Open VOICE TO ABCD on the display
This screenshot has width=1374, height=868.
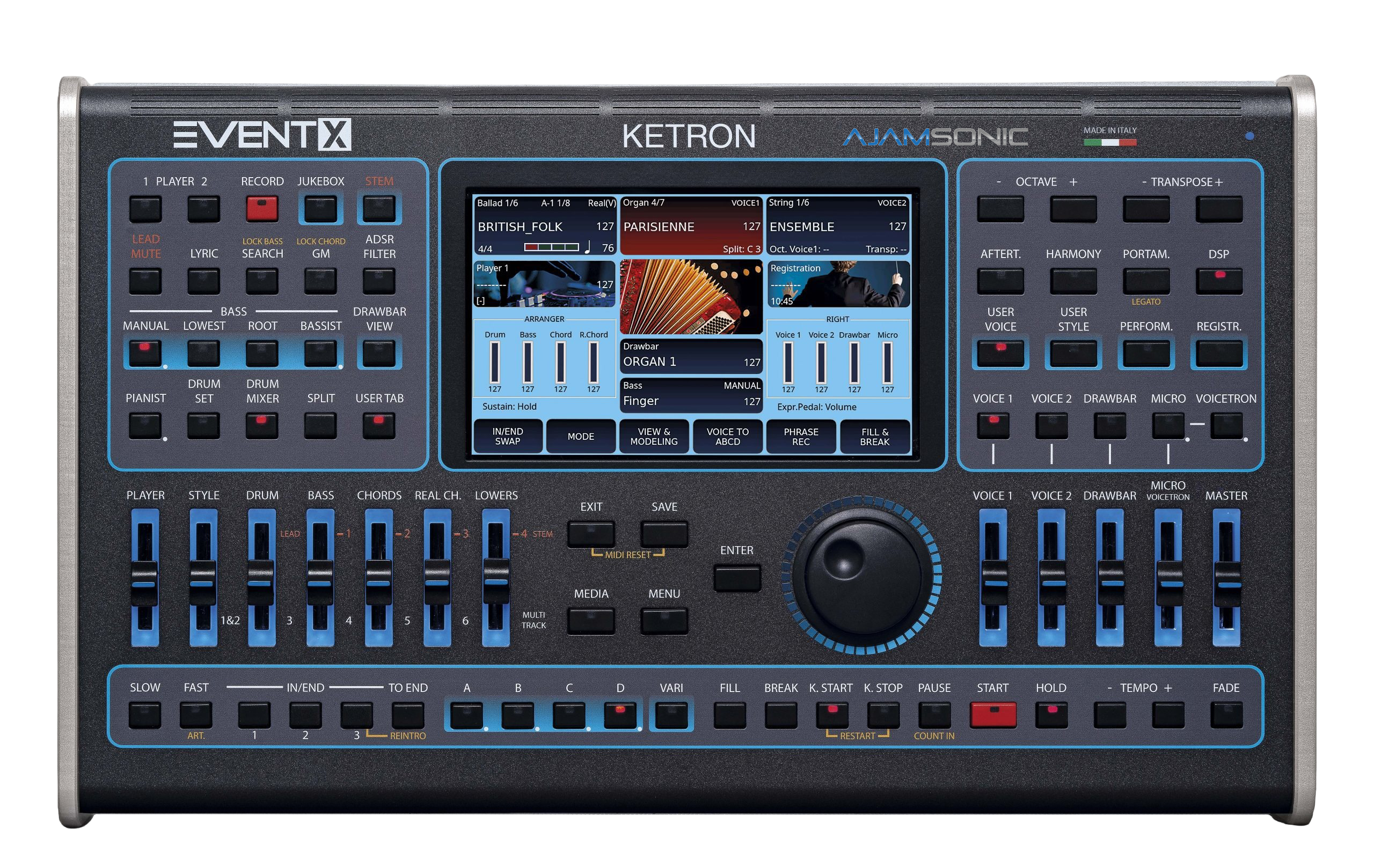click(x=726, y=436)
